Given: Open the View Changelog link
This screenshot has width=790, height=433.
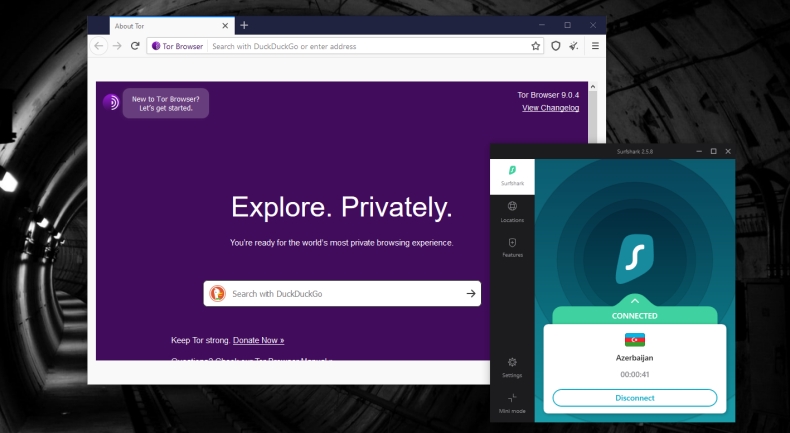Looking at the screenshot, I should [x=550, y=108].
